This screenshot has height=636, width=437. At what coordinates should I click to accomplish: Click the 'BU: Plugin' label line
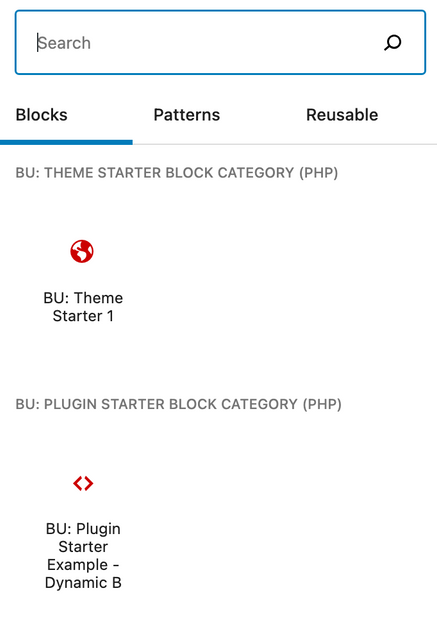[x=83, y=529]
